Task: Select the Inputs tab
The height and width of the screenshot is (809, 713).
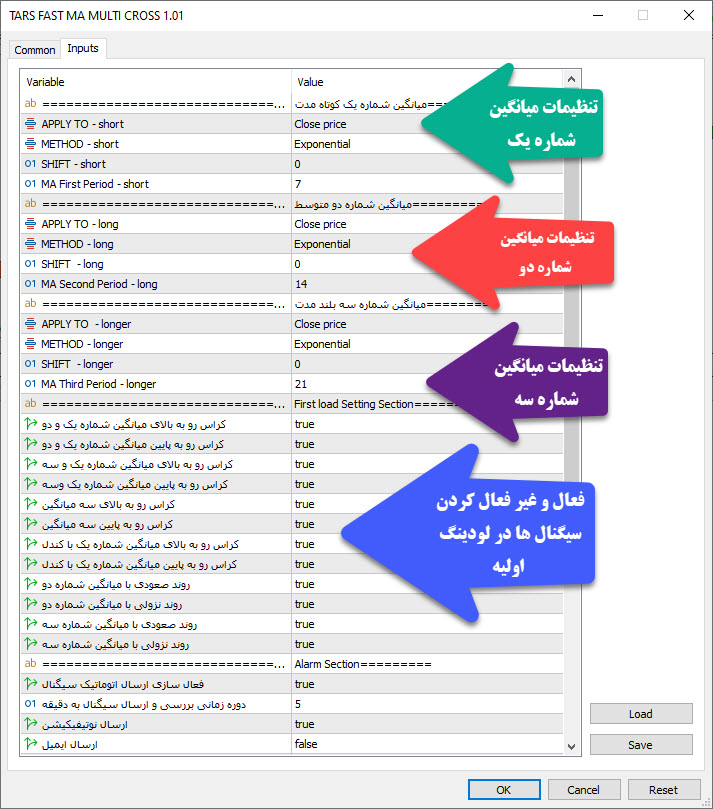Action: click(83, 48)
